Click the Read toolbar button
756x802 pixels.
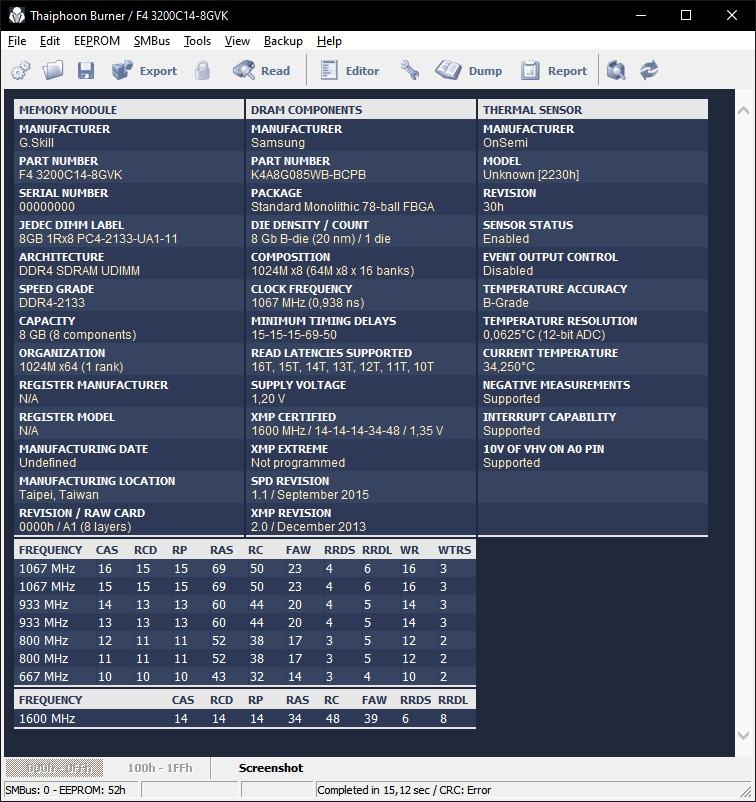pyautogui.click(x=261, y=70)
